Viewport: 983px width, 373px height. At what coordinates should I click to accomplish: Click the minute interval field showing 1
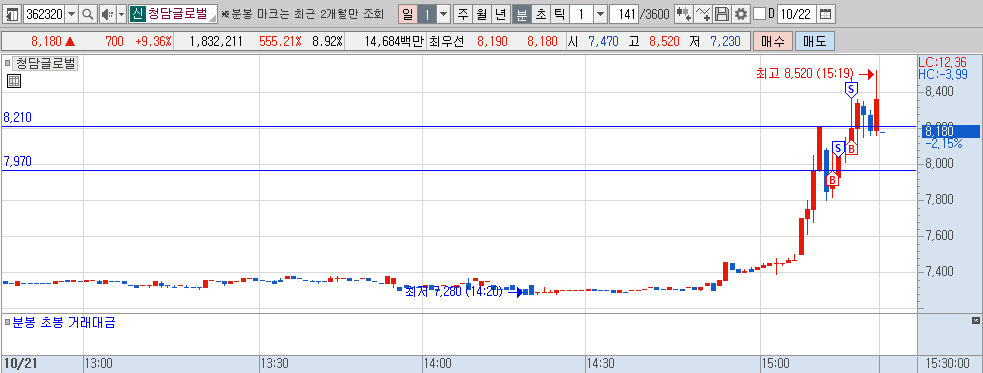(x=581, y=14)
